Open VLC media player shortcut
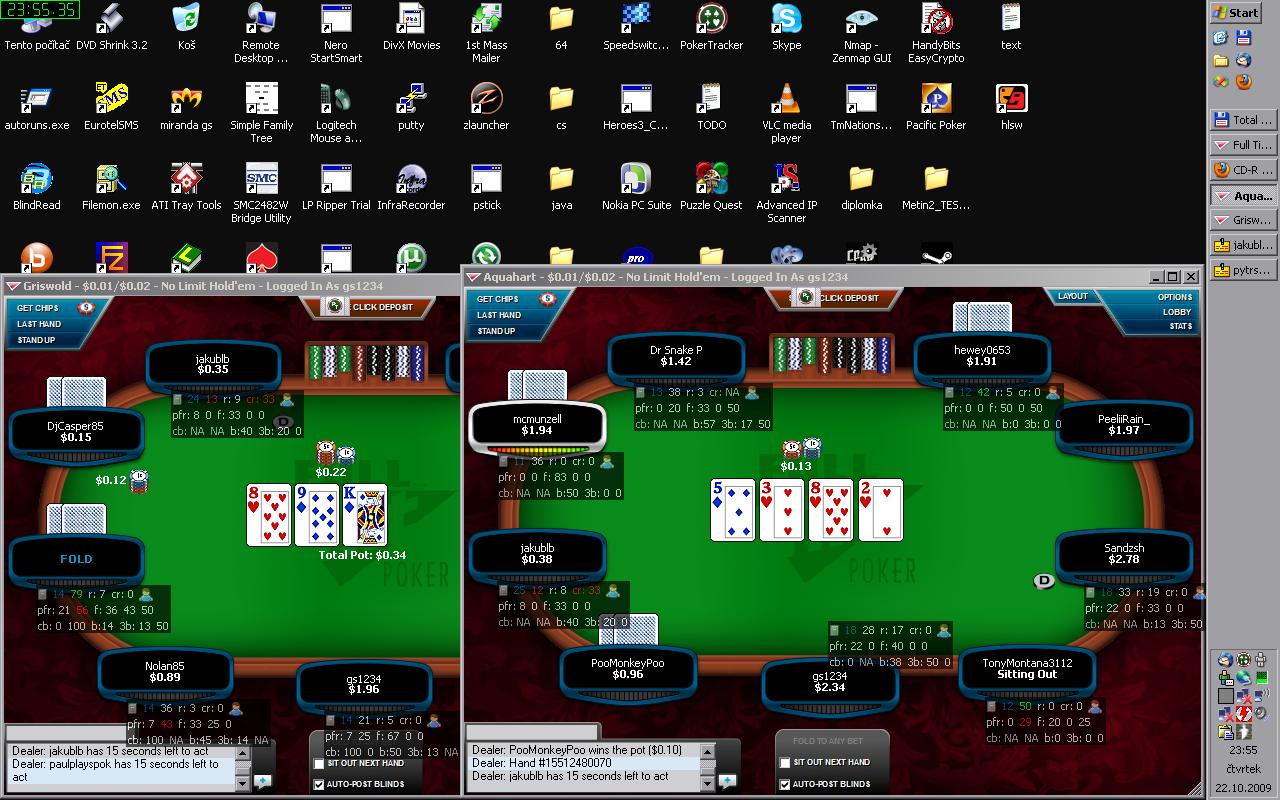Image resolution: width=1280 pixels, height=800 pixels. [x=786, y=113]
